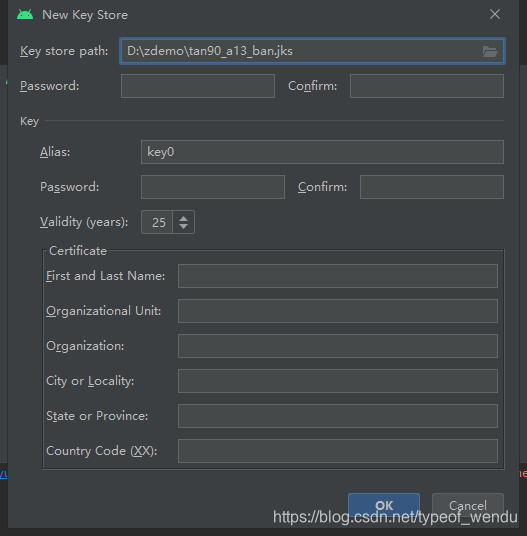Click the 'New Key Store' title text
Screen dimensions: 527x536
coord(85,15)
